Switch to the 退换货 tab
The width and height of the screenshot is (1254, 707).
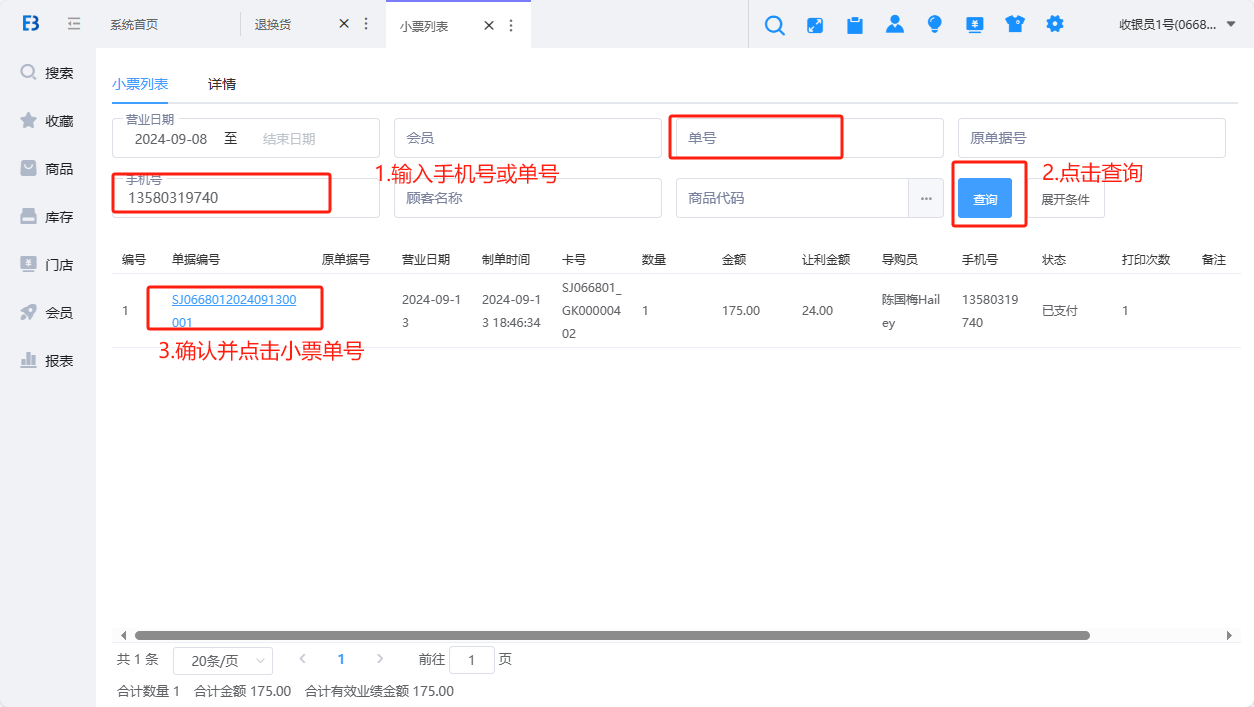[273, 25]
